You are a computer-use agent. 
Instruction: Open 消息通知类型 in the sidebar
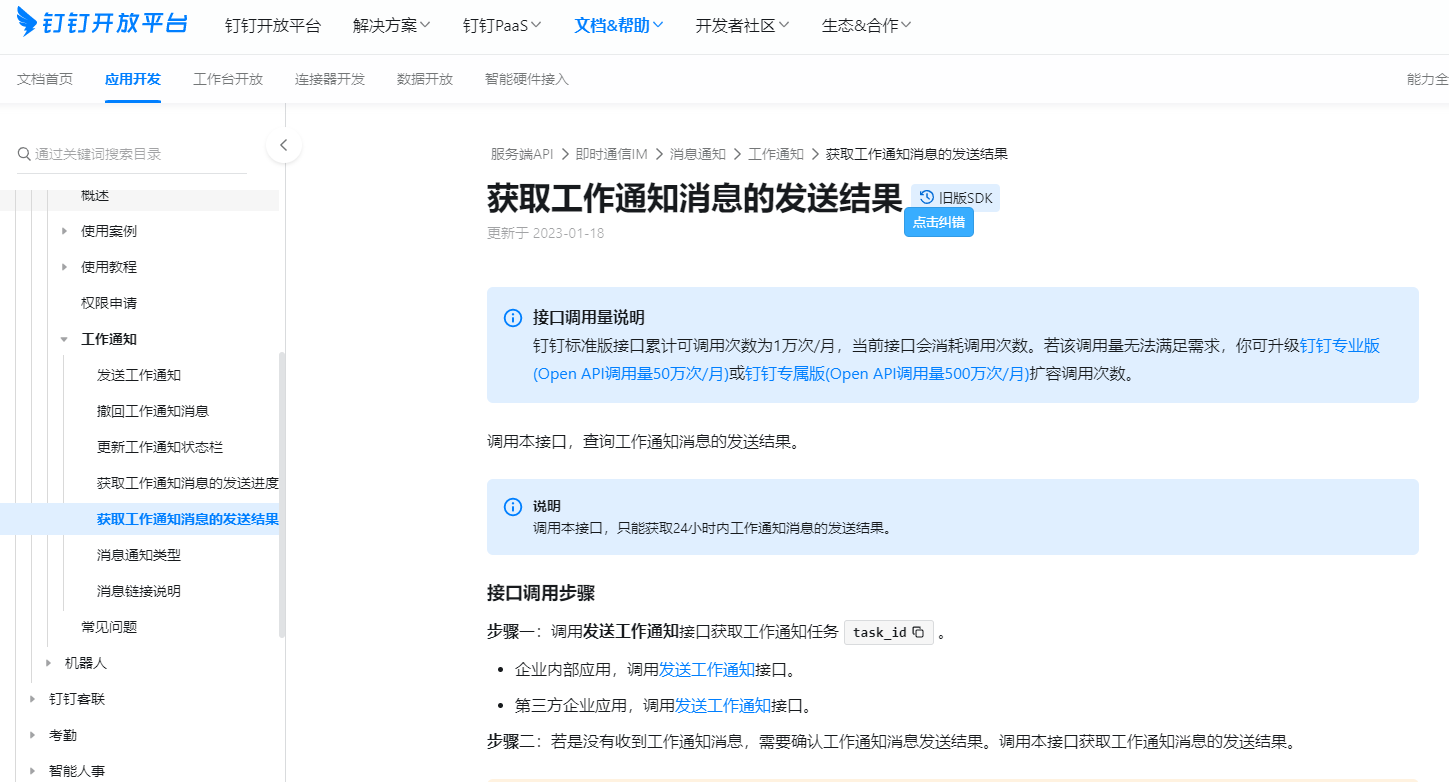point(139,555)
